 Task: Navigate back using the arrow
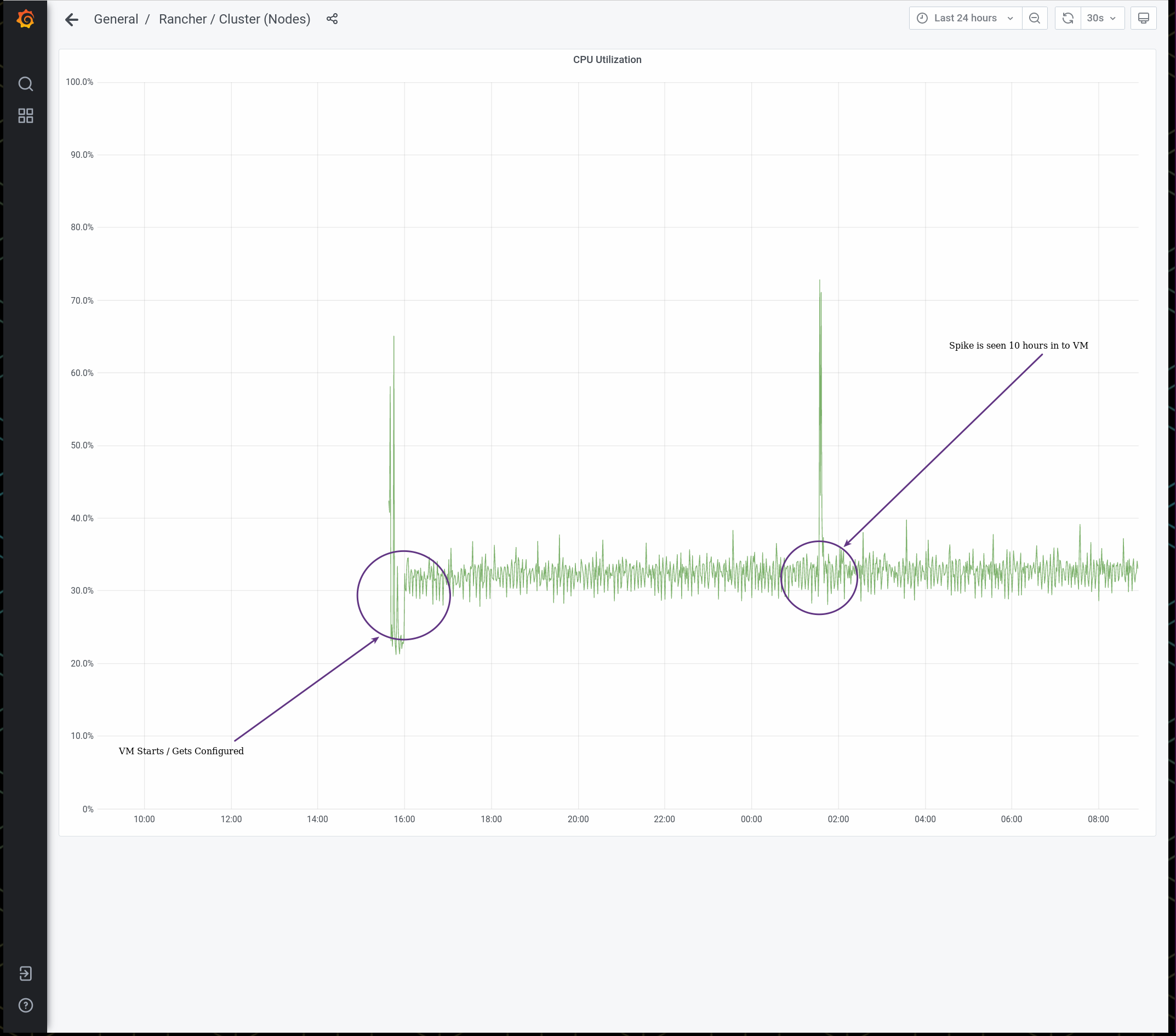[x=71, y=19]
